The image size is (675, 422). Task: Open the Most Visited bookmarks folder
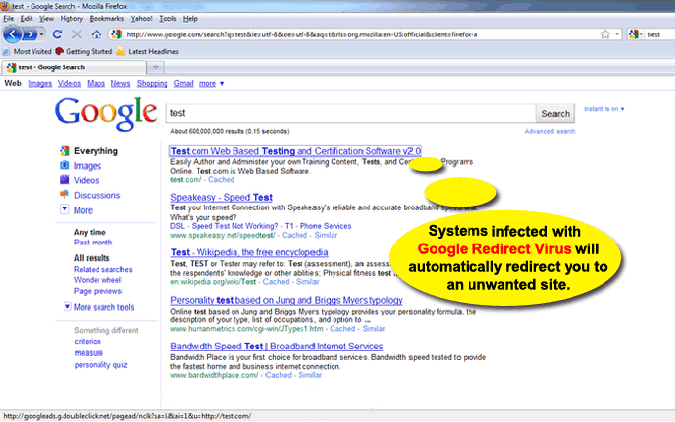(27, 51)
